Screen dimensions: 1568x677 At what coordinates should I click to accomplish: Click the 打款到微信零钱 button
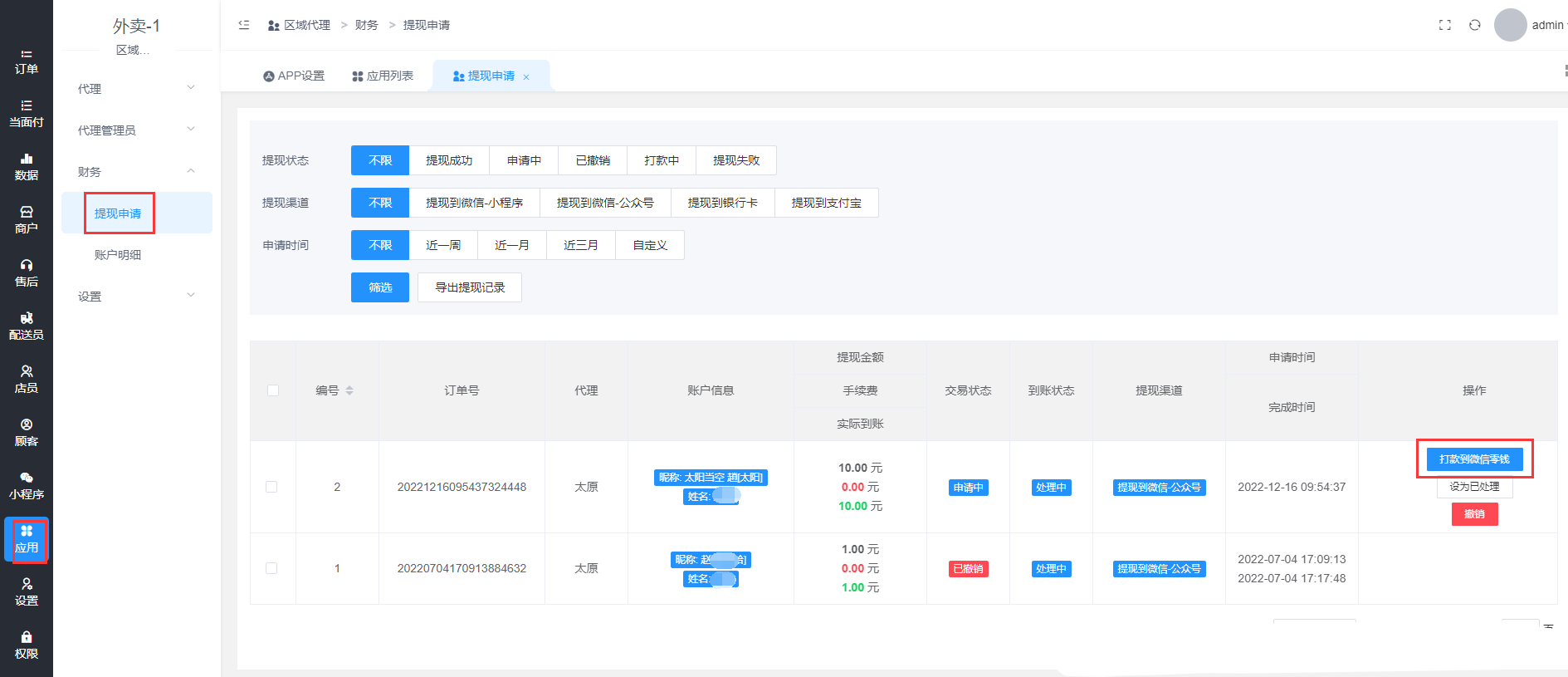[x=1474, y=459]
